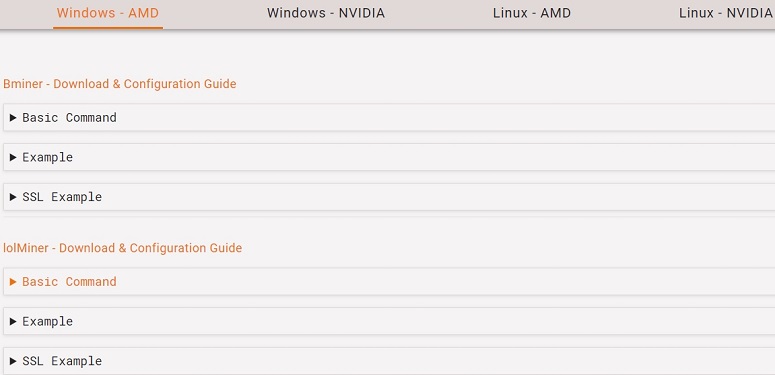Click the triangle arrow beside lolMiner Example
Screen dimensions: 775x375
(x=13, y=321)
